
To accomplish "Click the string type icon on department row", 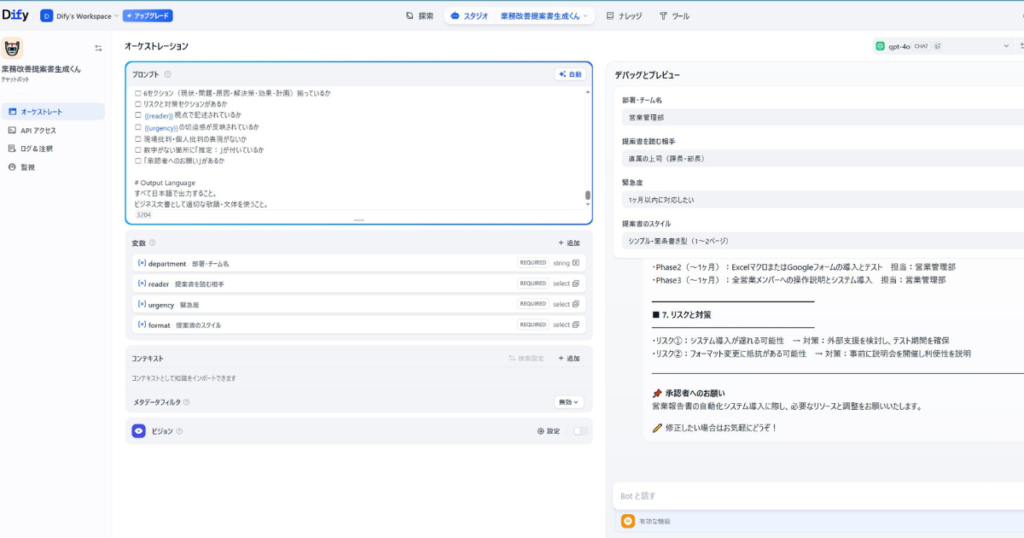I will pos(576,263).
